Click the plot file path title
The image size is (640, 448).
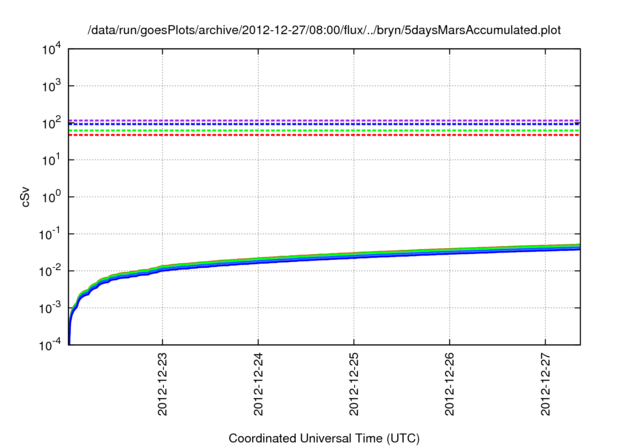click(x=324, y=30)
